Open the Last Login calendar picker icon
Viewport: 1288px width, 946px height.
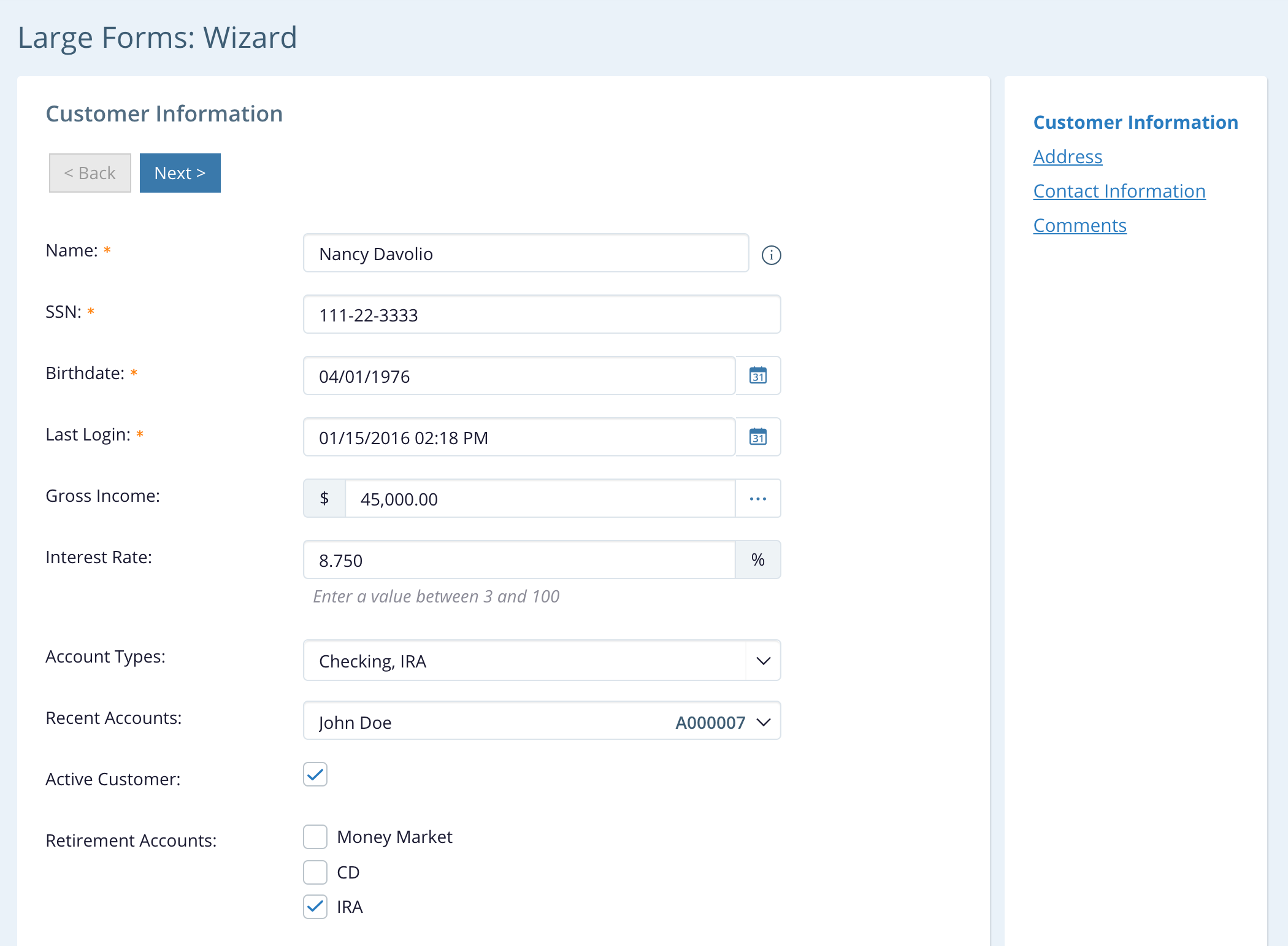pyautogui.click(x=758, y=437)
